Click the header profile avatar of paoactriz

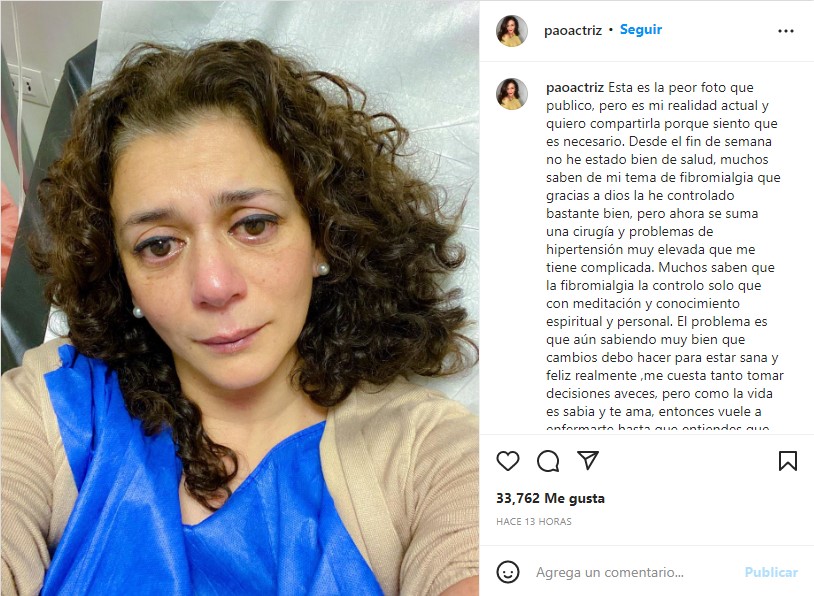point(512,31)
